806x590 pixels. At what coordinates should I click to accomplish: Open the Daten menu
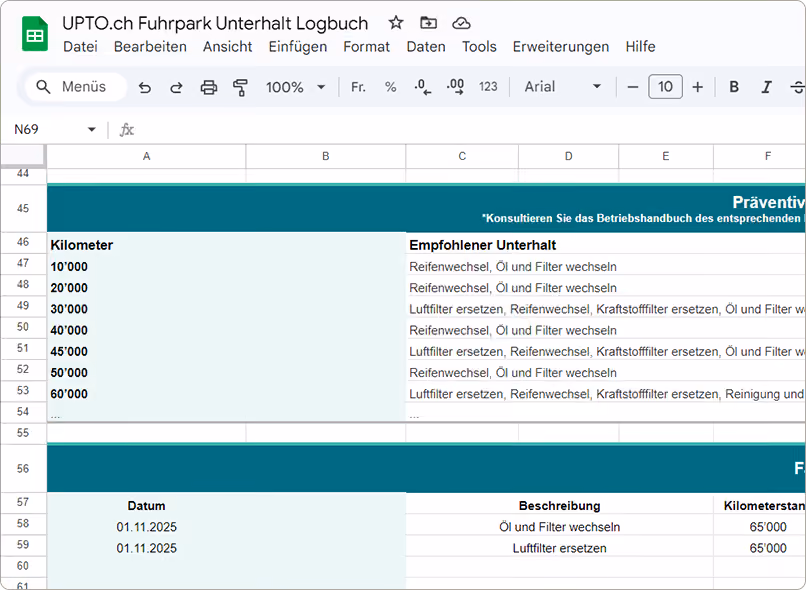tap(426, 47)
